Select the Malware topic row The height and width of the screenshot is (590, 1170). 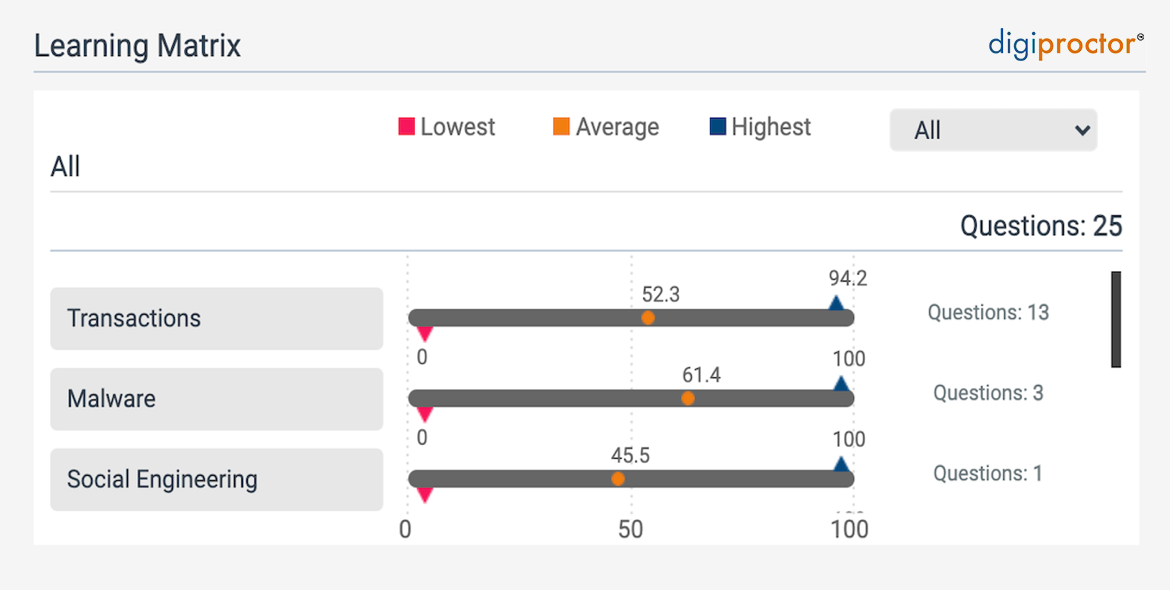click(216, 399)
